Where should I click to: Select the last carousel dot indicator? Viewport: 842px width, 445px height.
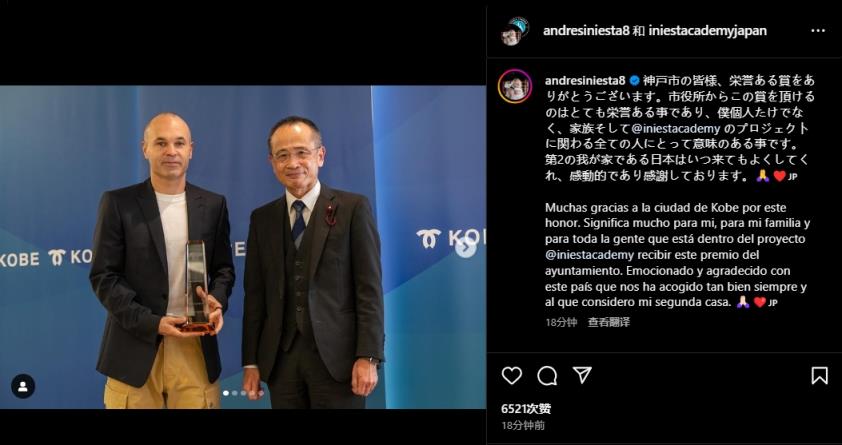click(261, 393)
